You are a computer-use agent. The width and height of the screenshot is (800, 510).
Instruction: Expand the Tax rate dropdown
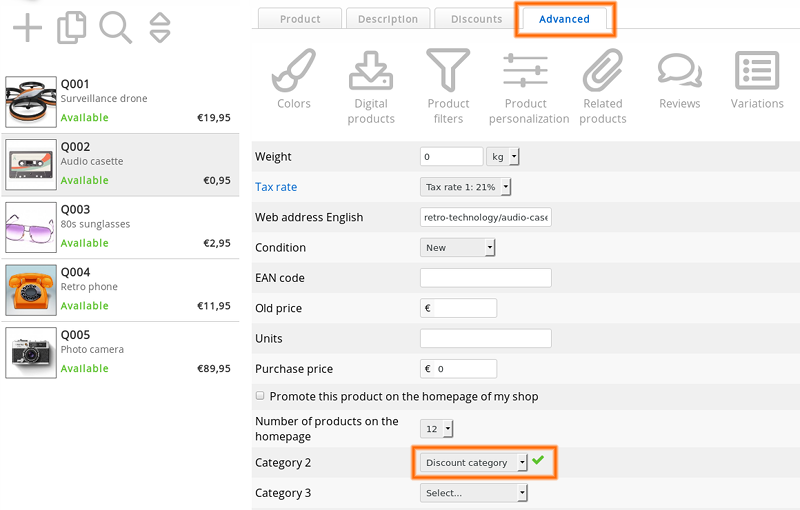(465, 187)
